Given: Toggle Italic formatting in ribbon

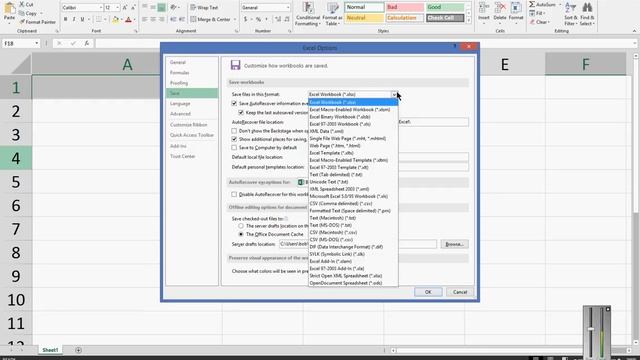Looking at the screenshot, I should click(x=74, y=20).
